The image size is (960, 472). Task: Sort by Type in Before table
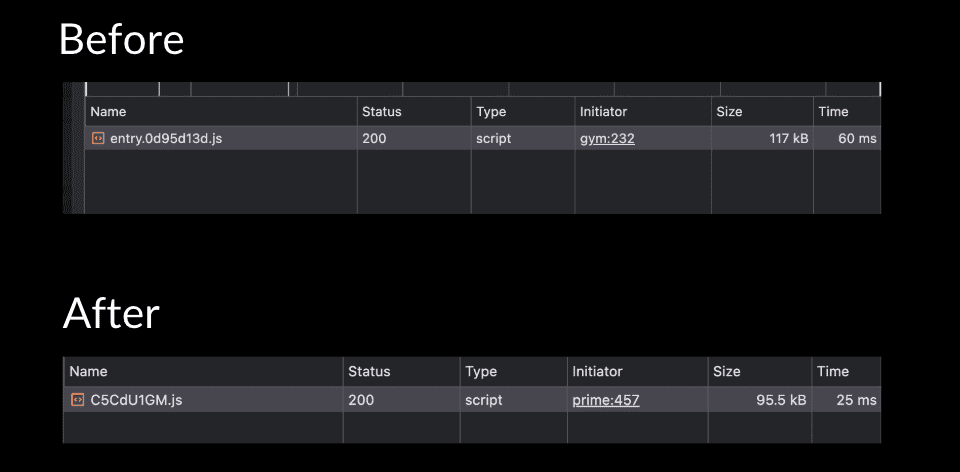pyautogui.click(x=523, y=111)
